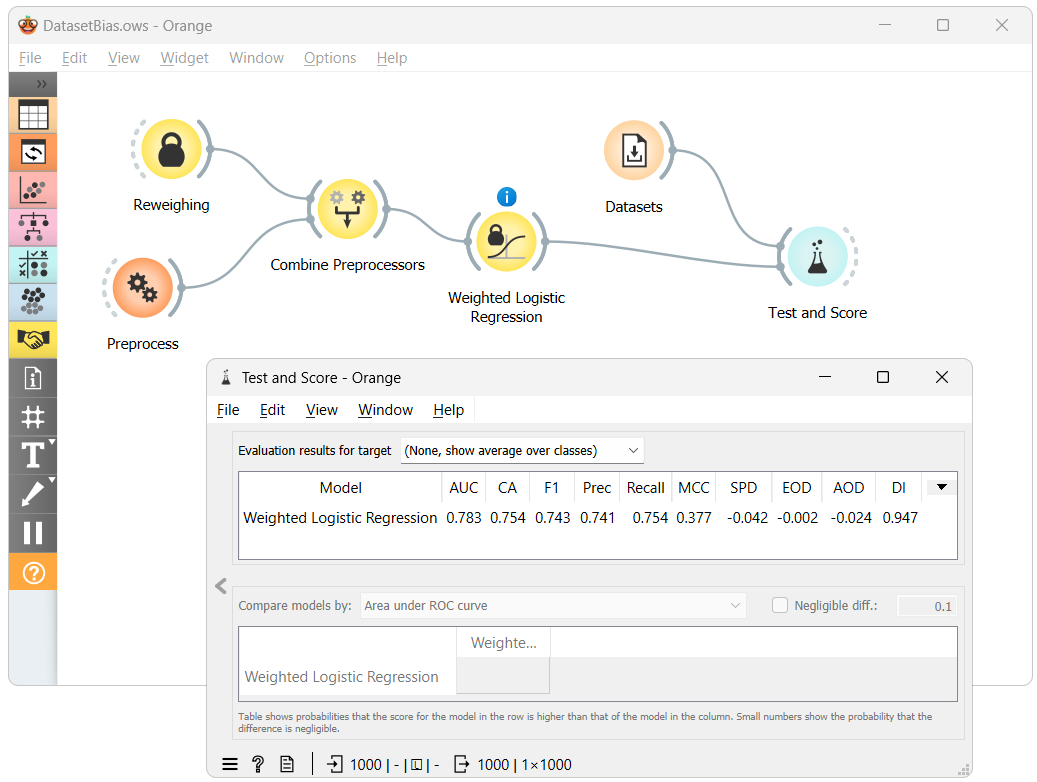Open Edit menu in Test and Score window
1037x782 pixels.
click(x=272, y=410)
